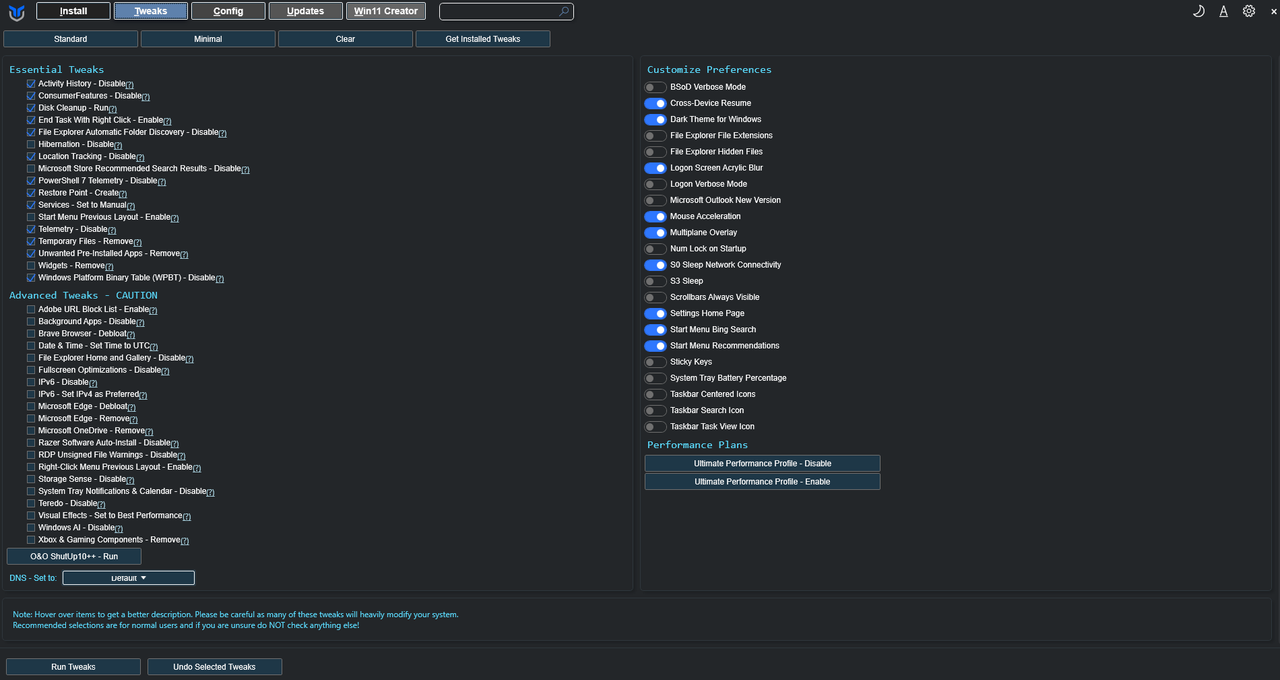Open the Win11 Creator tab
This screenshot has width=1280, height=680.
[x=386, y=11]
